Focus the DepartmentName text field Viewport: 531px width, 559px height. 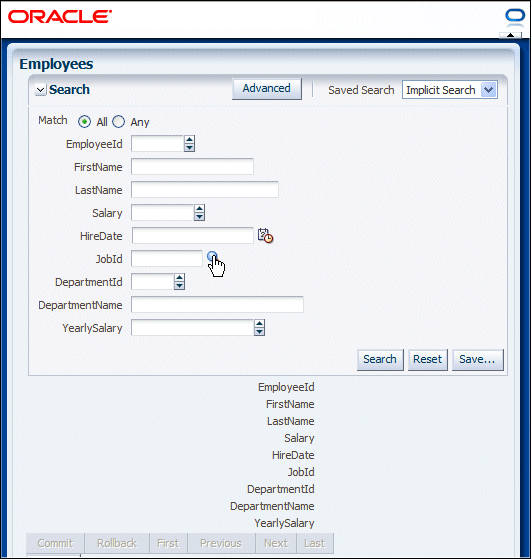point(217,305)
